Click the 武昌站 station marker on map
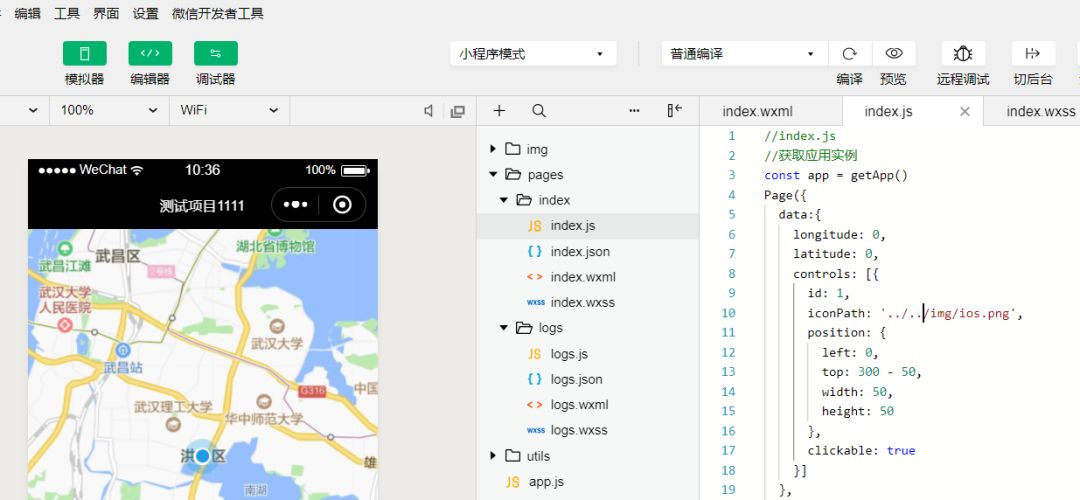 (123, 351)
